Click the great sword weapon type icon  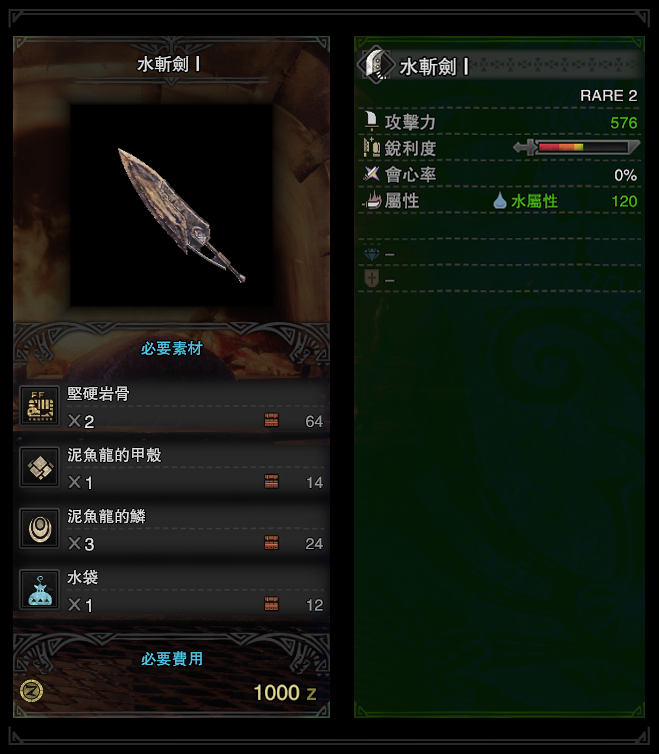[x=377, y=64]
